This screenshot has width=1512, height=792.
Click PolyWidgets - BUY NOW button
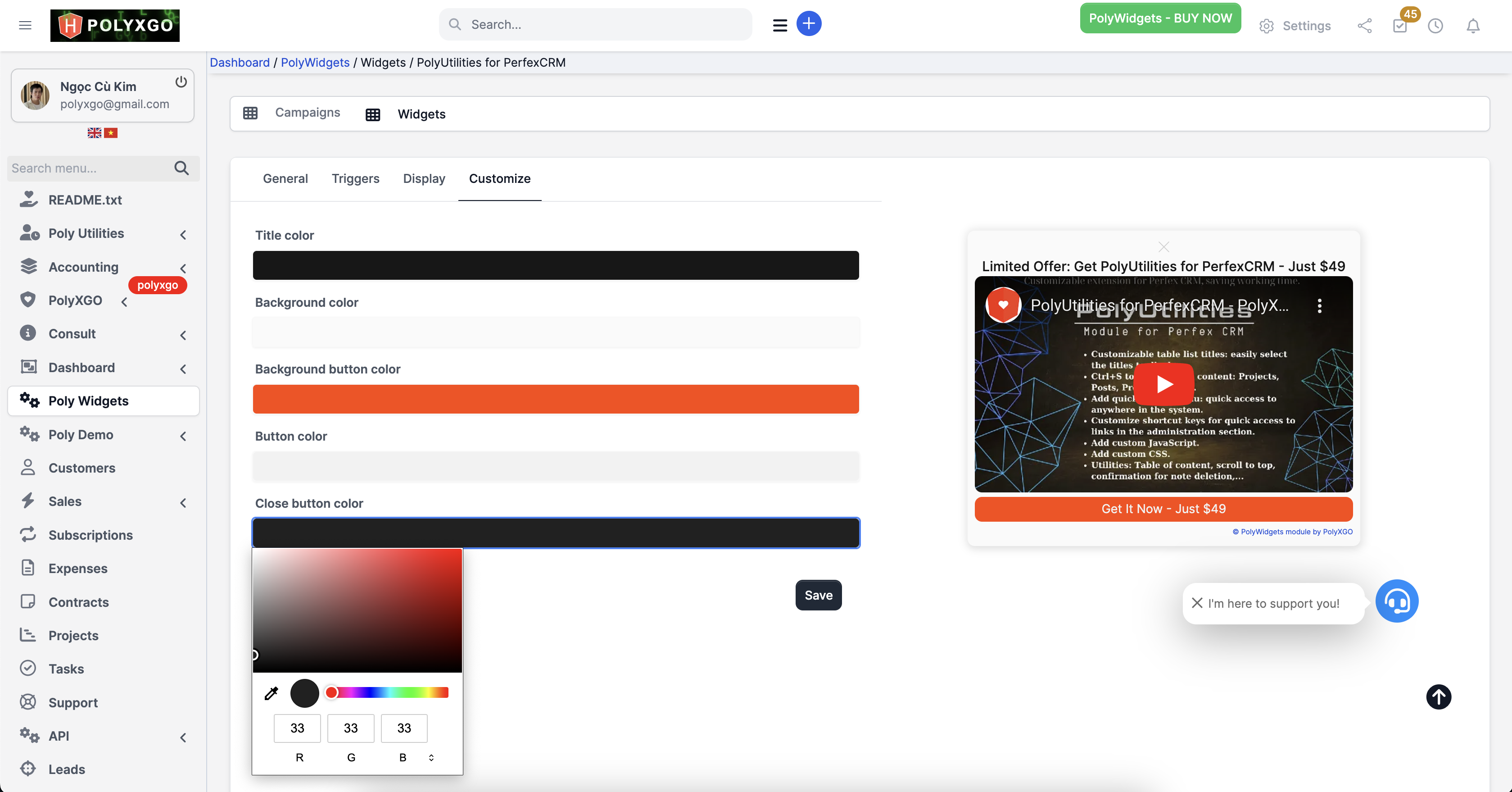pos(1160,18)
